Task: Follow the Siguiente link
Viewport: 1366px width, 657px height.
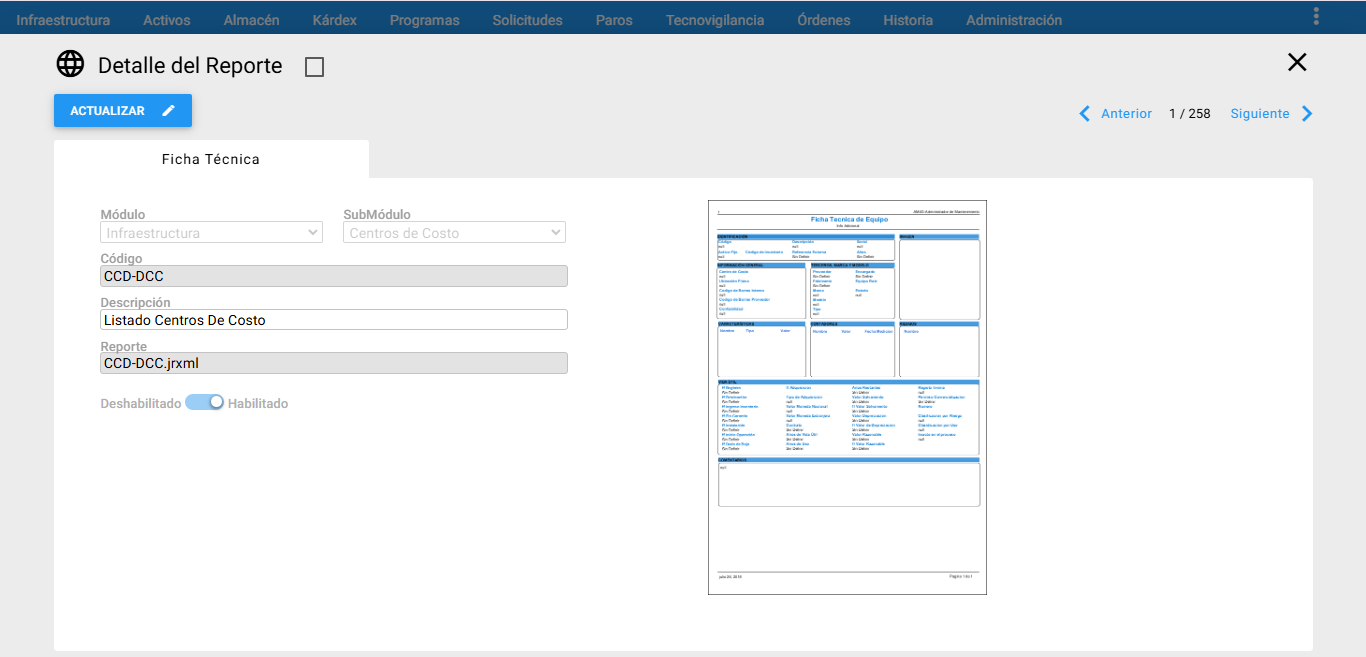Action: point(1260,114)
